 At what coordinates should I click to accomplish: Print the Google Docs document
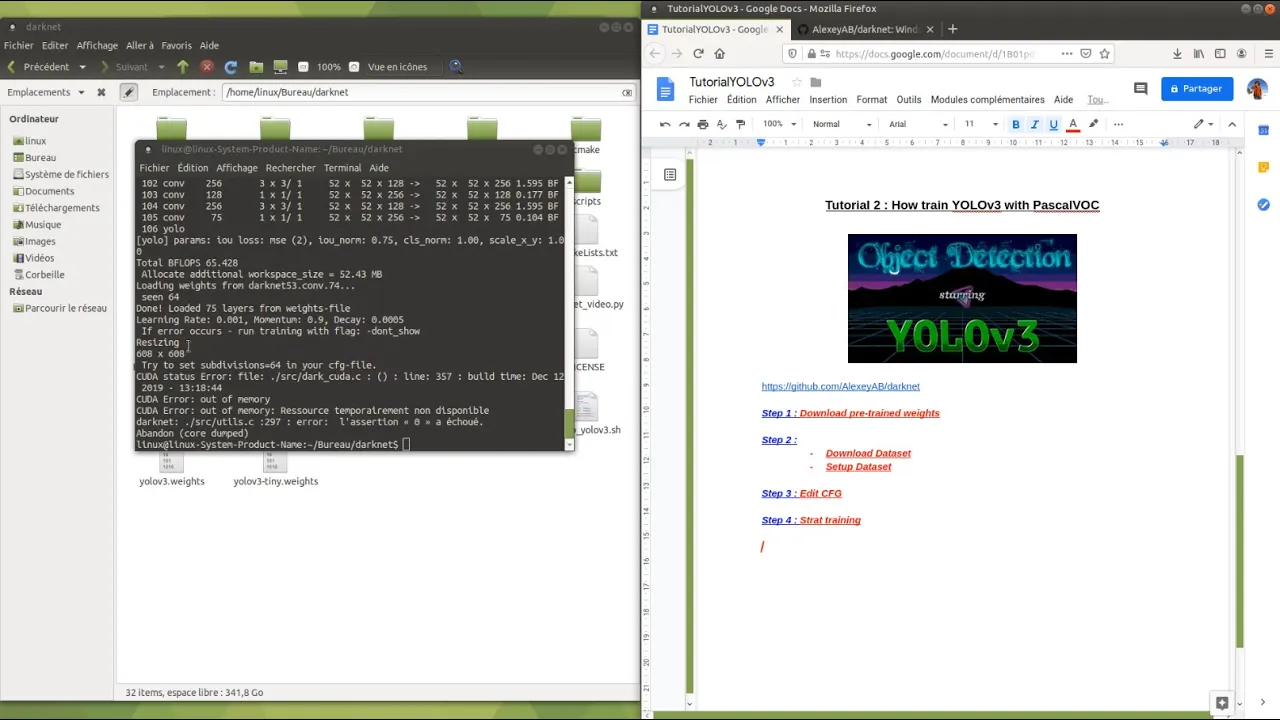coord(703,124)
